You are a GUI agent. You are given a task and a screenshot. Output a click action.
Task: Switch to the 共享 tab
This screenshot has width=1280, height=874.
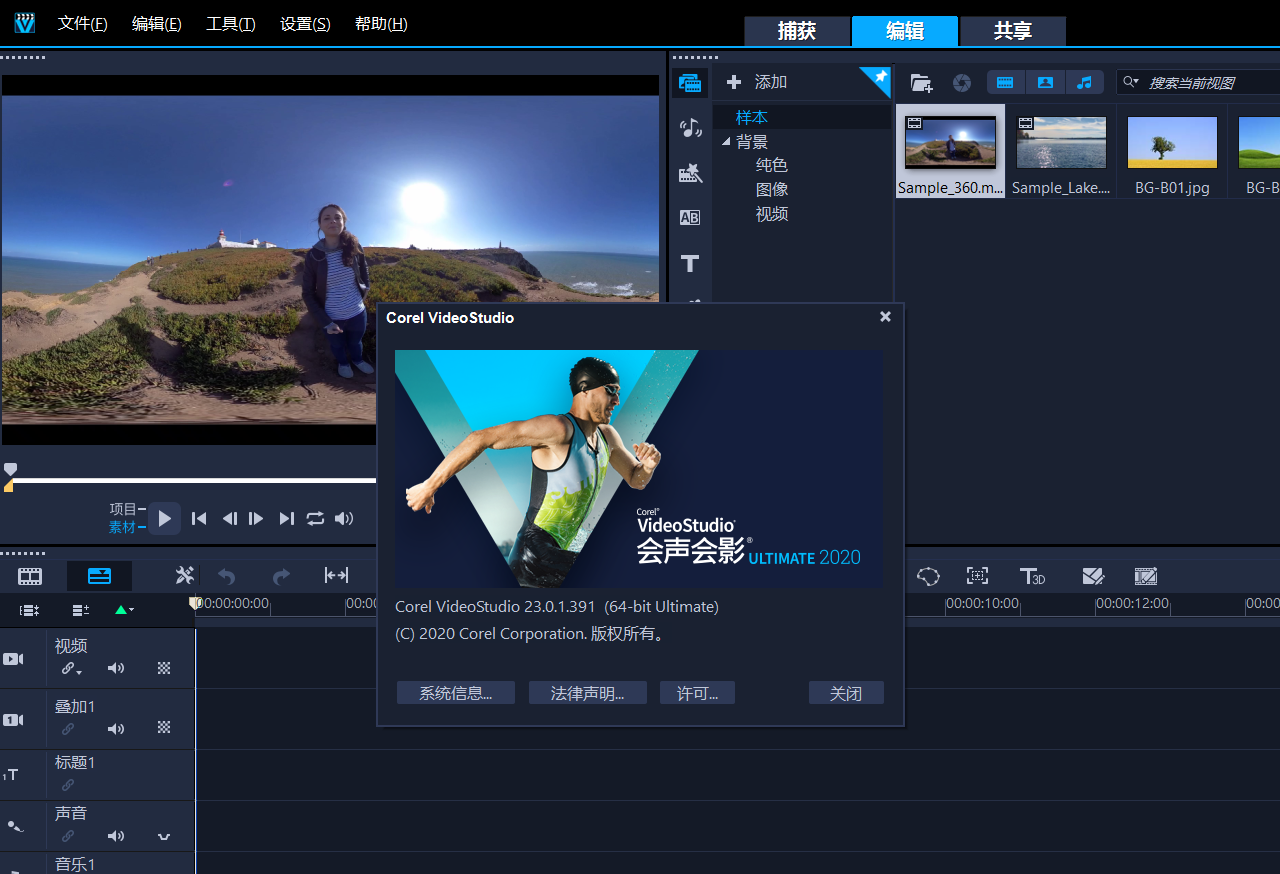click(x=1012, y=31)
